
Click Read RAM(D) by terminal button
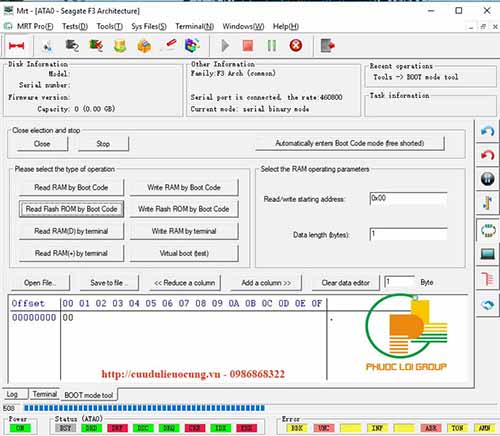[x=71, y=231]
